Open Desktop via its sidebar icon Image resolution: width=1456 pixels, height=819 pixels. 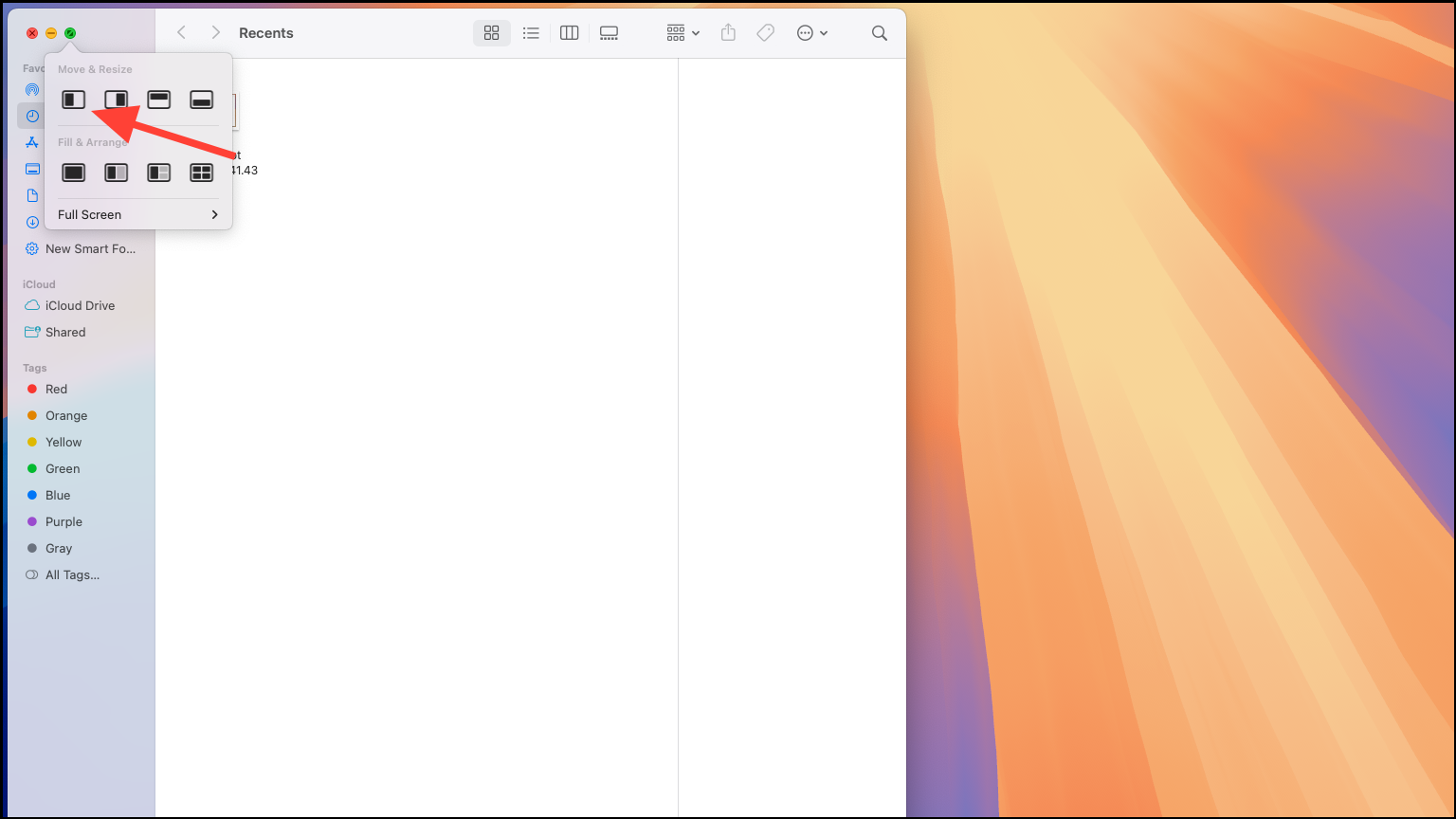coord(32,169)
